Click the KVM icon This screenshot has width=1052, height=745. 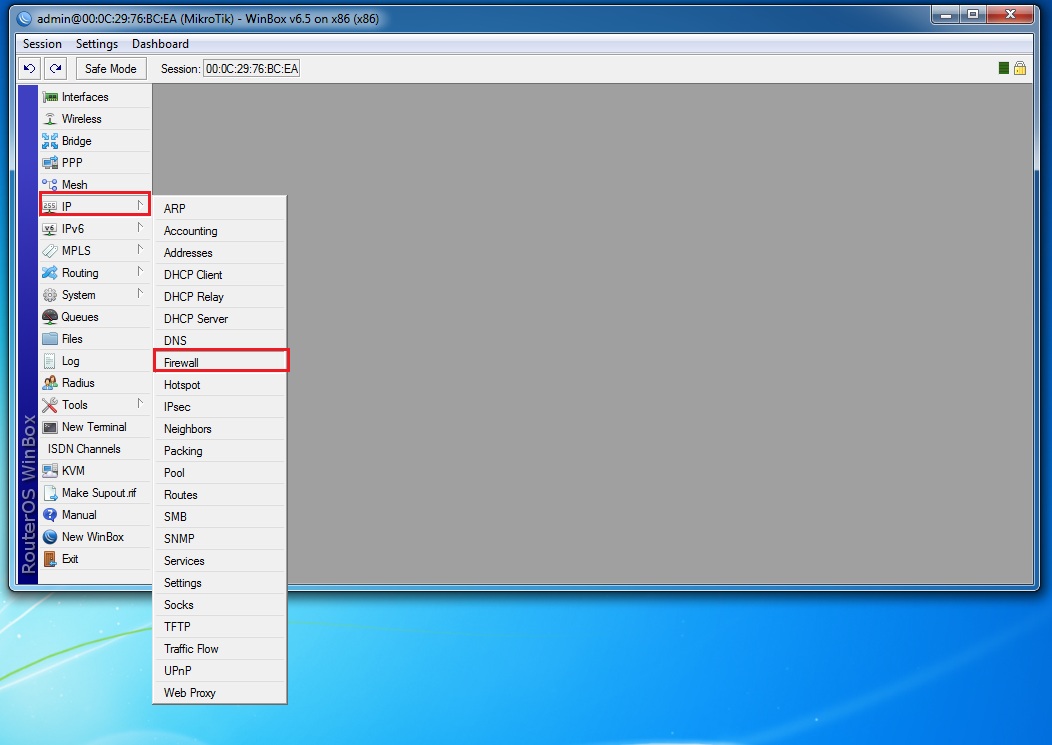pyautogui.click(x=50, y=470)
